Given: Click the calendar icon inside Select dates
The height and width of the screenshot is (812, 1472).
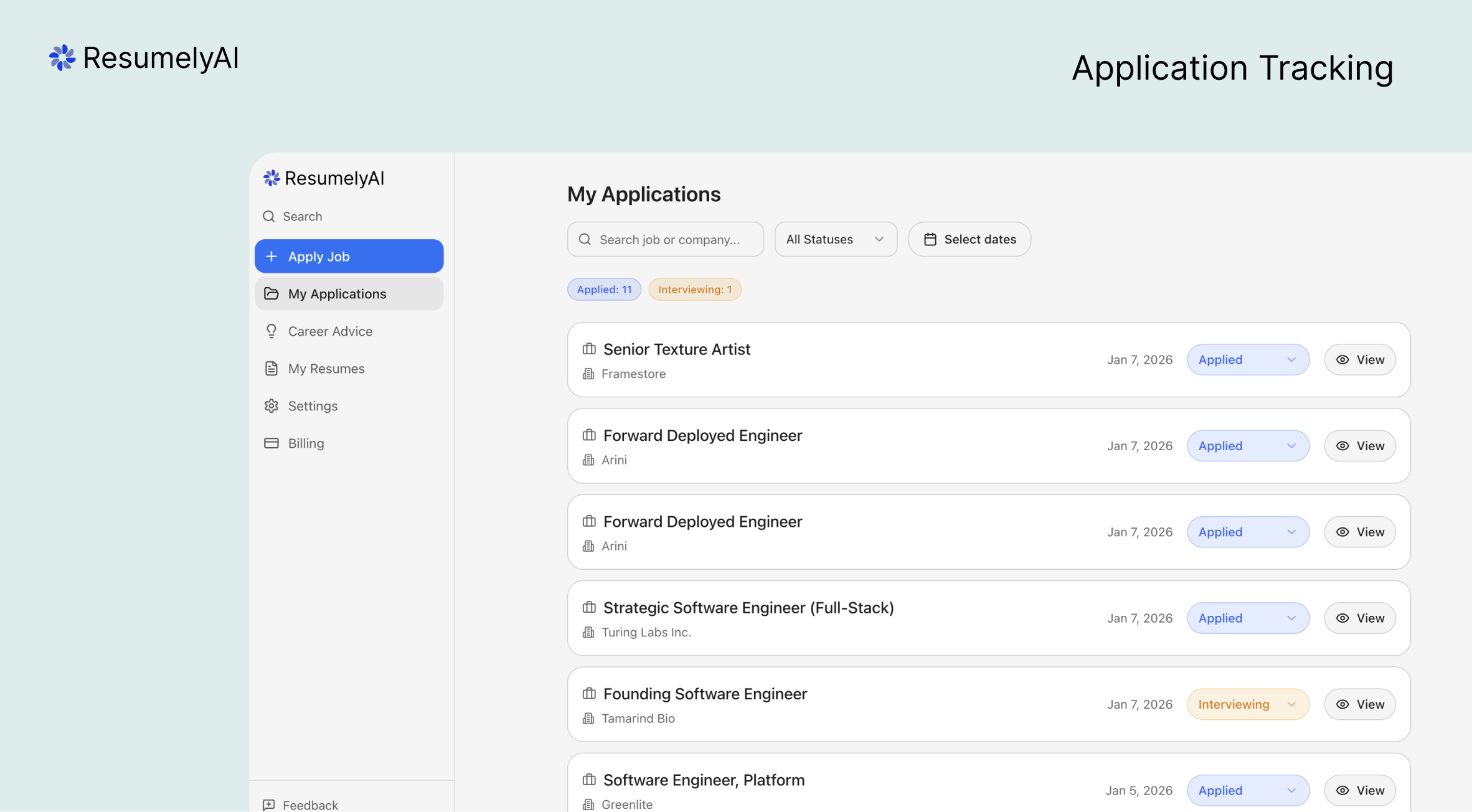Looking at the screenshot, I should (x=930, y=238).
